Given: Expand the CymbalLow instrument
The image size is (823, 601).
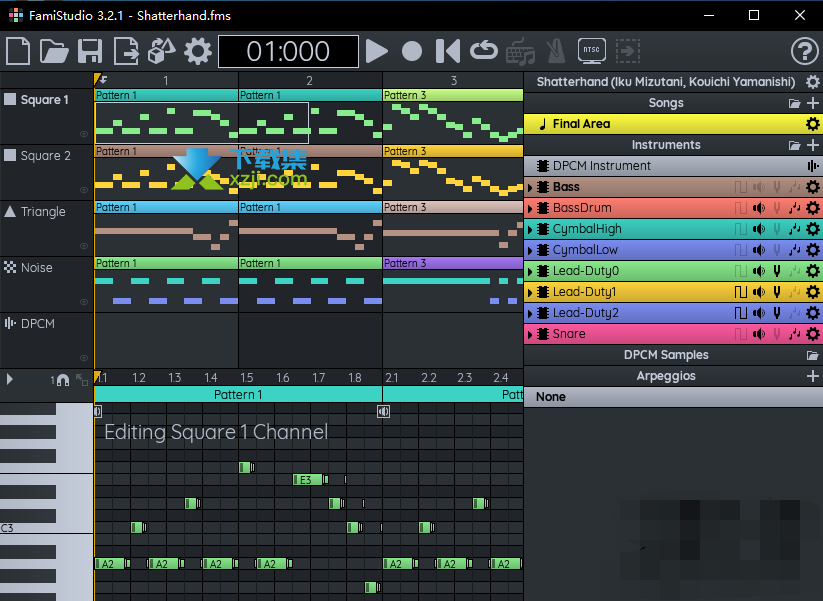Looking at the screenshot, I should 530,250.
